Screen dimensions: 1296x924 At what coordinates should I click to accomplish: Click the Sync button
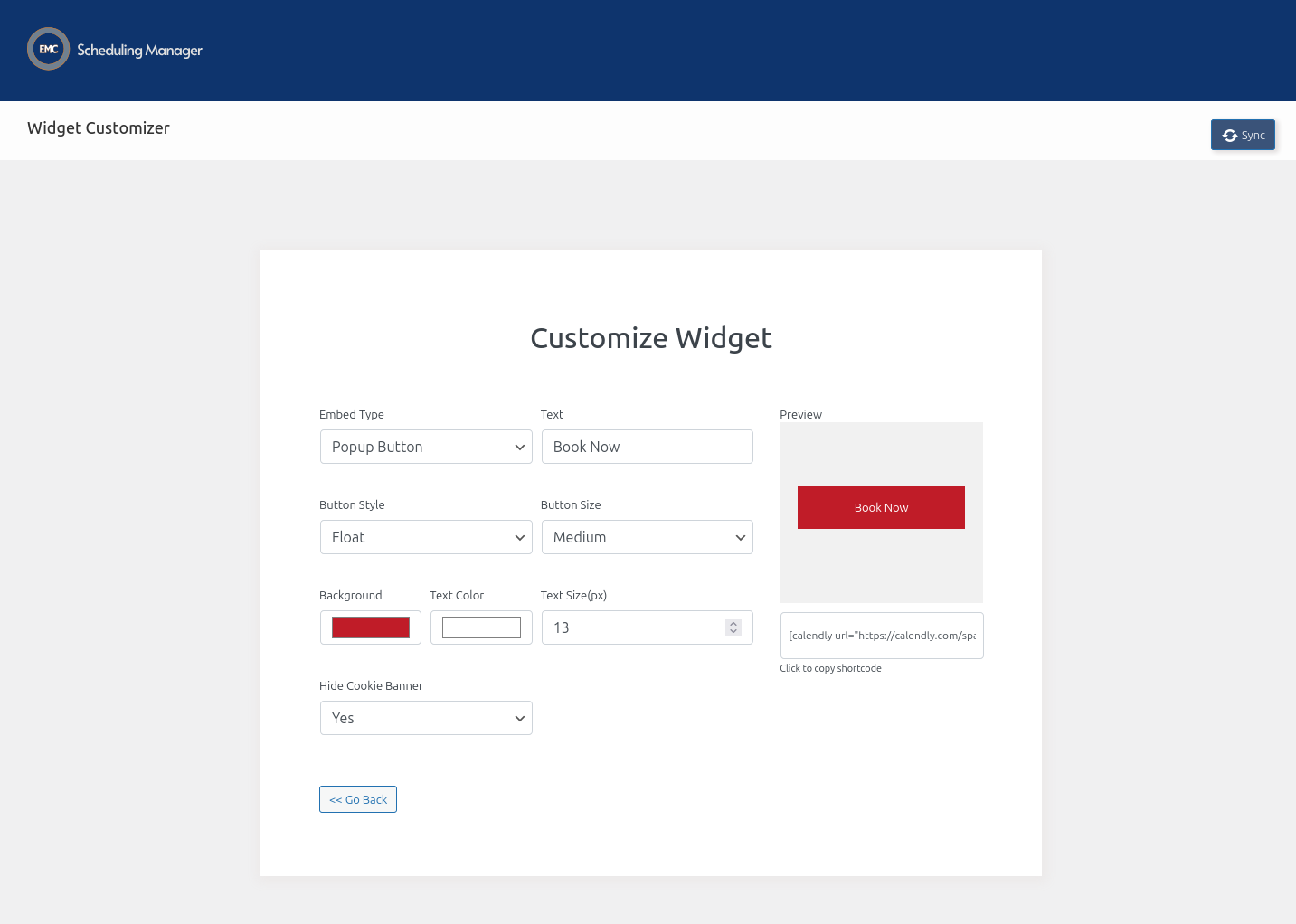click(1243, 135)
